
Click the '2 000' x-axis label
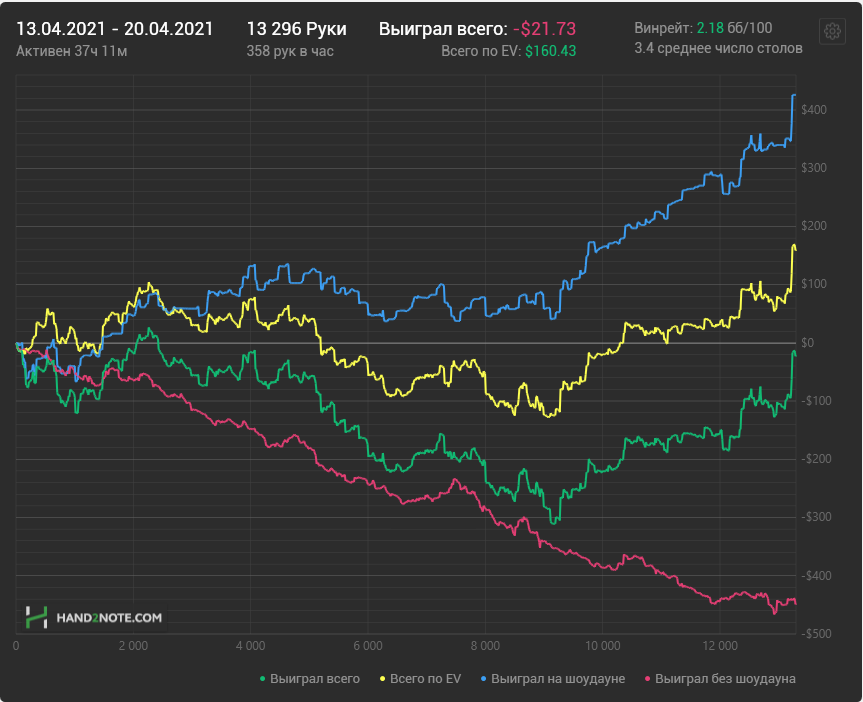(x=133, y=646)
